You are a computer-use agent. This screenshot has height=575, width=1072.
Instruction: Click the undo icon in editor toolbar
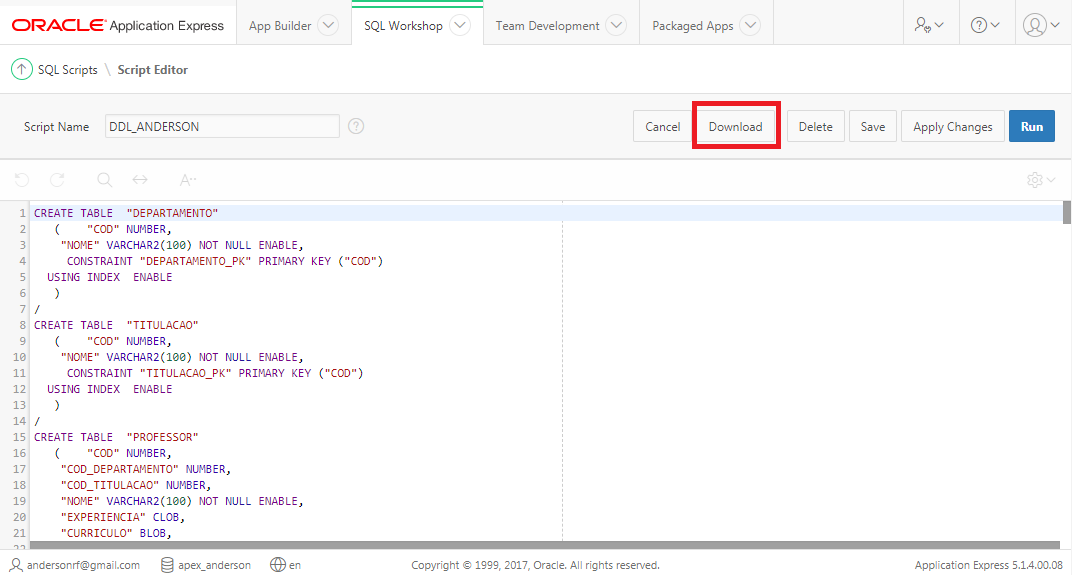click(22, 180)
